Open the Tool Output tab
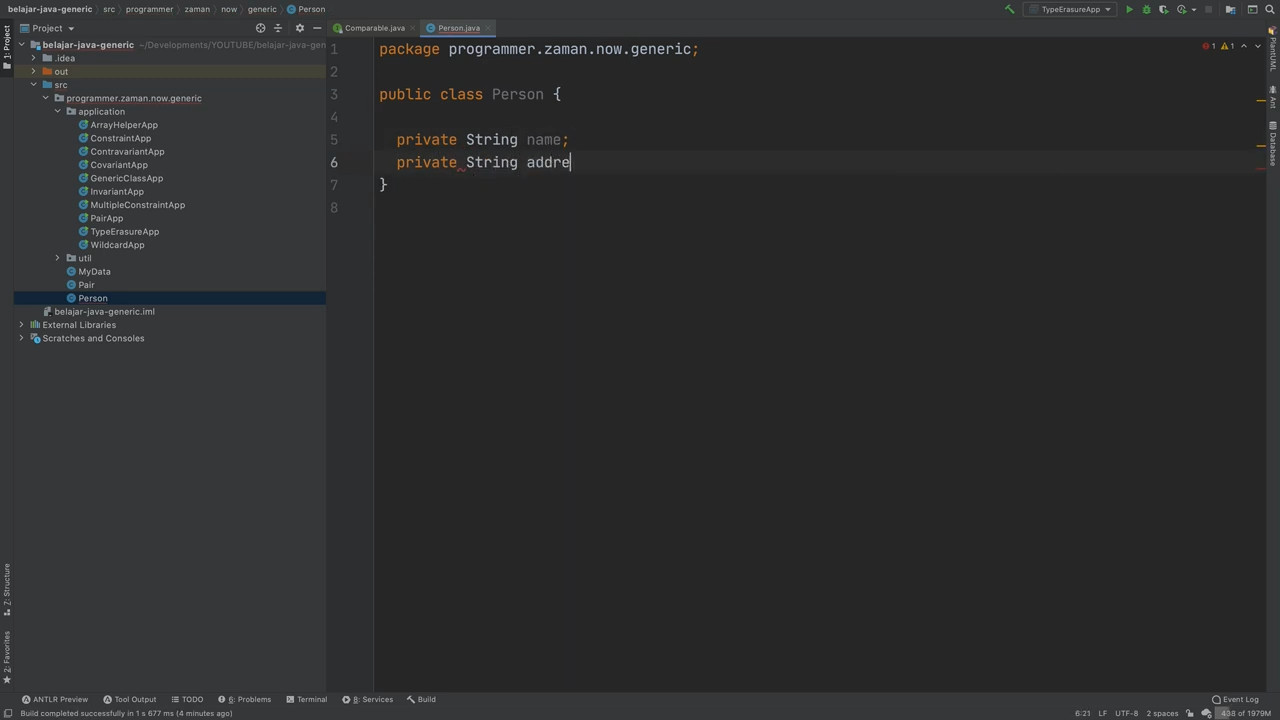 click(x=130, y=699)
